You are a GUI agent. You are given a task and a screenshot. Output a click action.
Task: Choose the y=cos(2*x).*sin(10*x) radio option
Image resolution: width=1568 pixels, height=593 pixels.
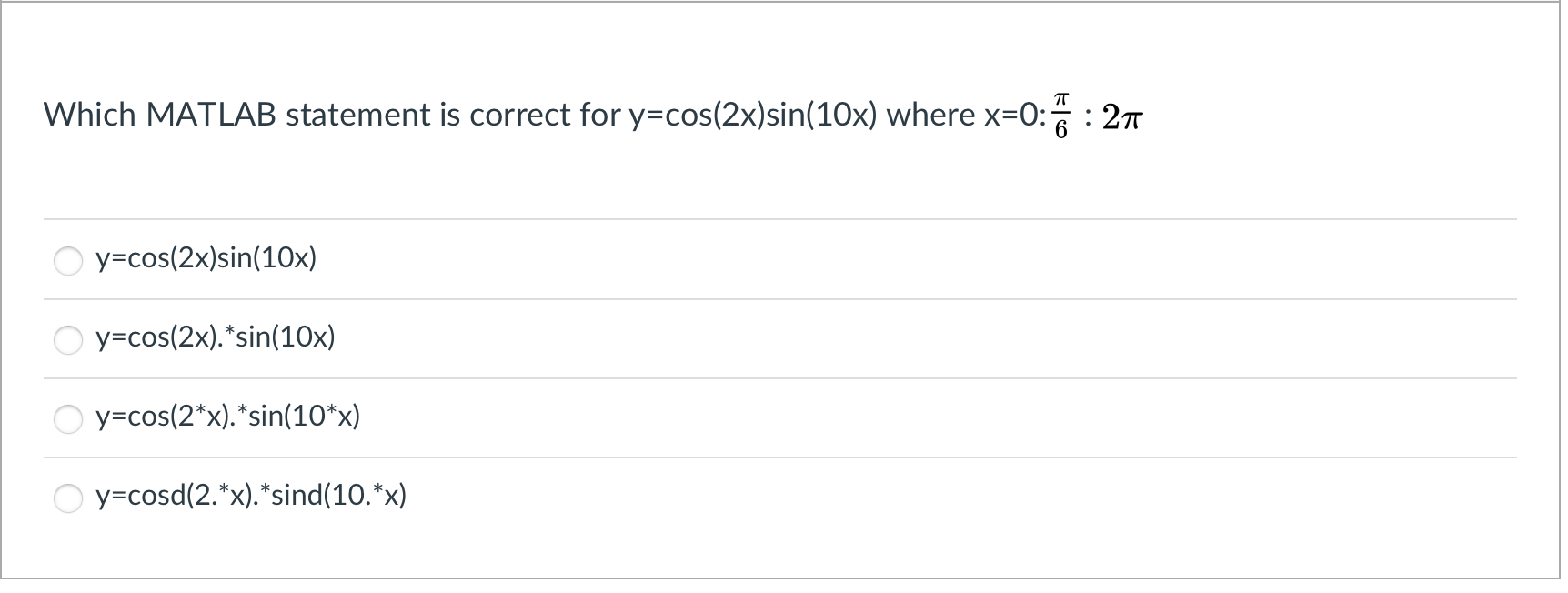click(x=68, y=419)
